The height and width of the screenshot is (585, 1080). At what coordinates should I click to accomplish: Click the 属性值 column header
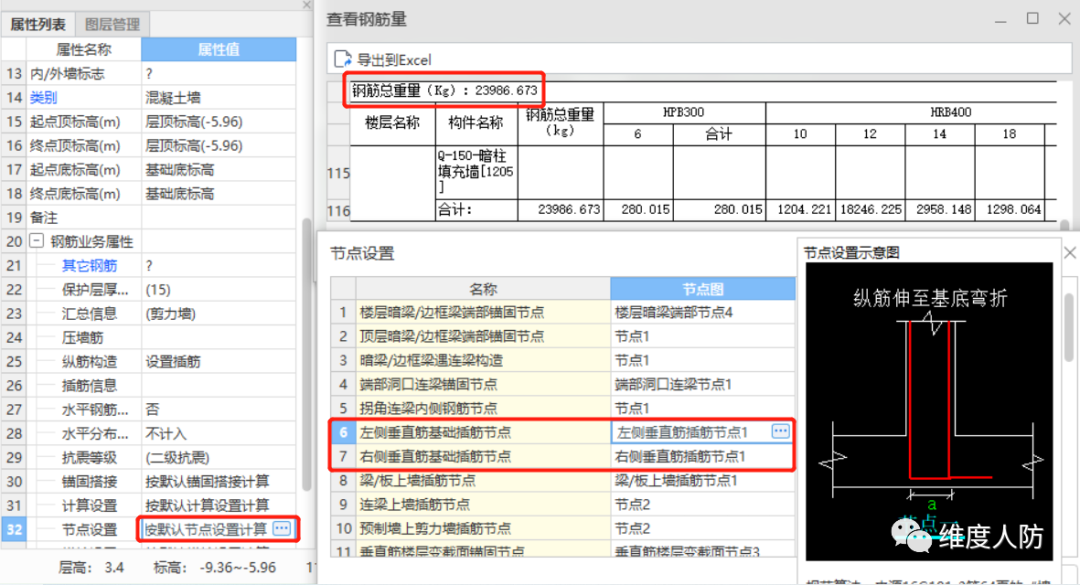tap(219, 50)
